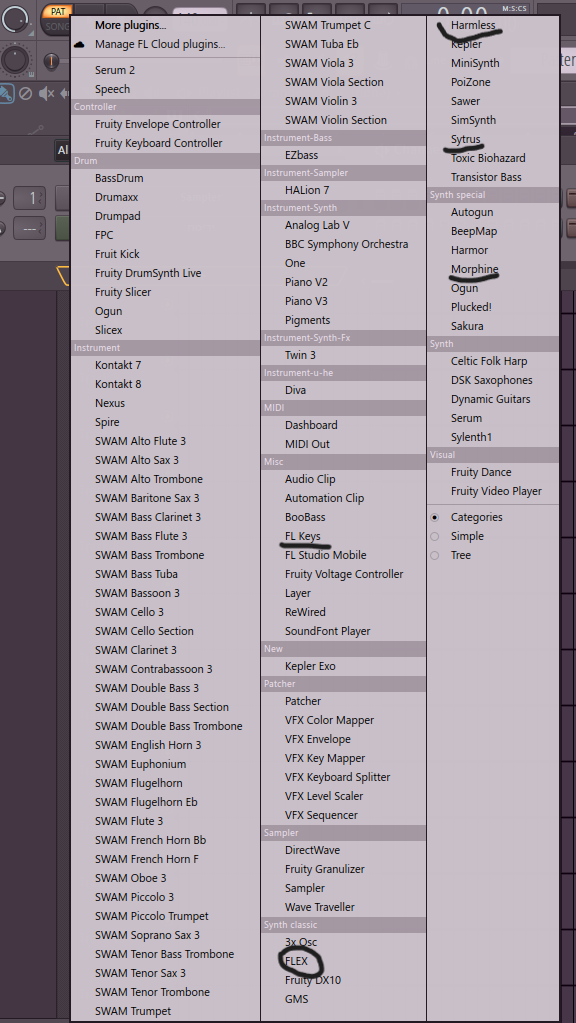The image size is (576, 1023).
Task: Add Audio Clip channel
Action: 310,479
